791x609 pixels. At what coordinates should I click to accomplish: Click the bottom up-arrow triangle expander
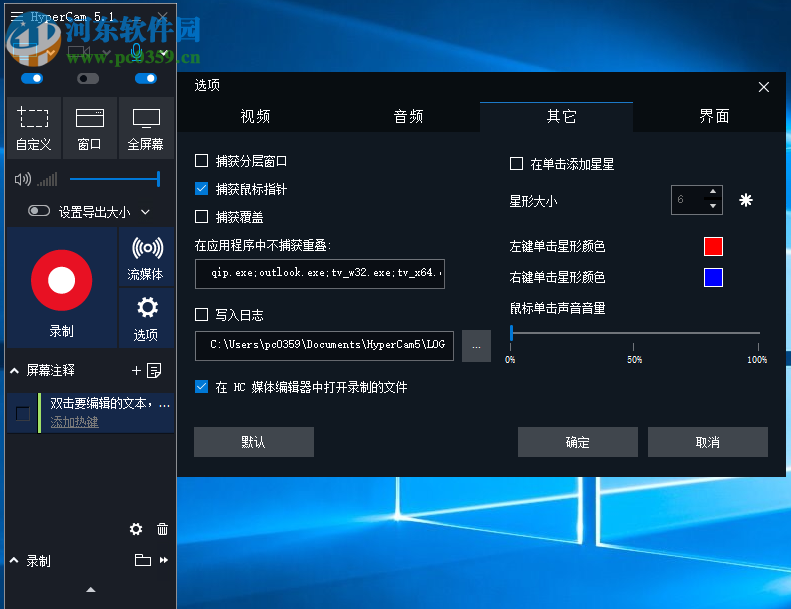(91, 589)
